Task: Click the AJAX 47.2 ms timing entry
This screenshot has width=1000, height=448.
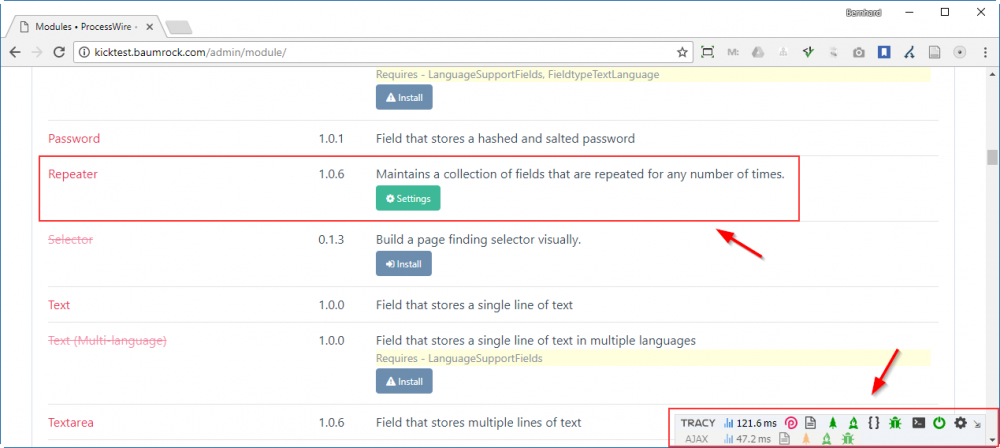Action: 748,438
